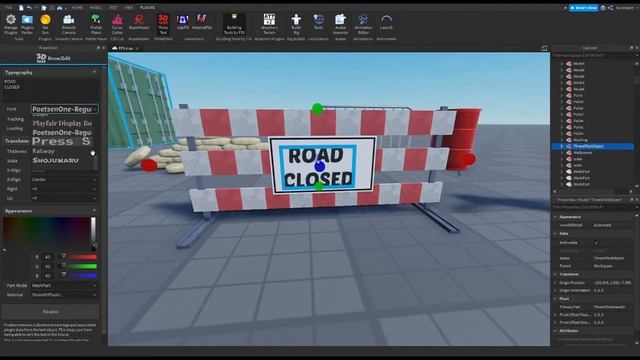The width and height of the screenshot is (640, 360).
Task: Switch to the MODEL ribbon tab
Action: 96,8
